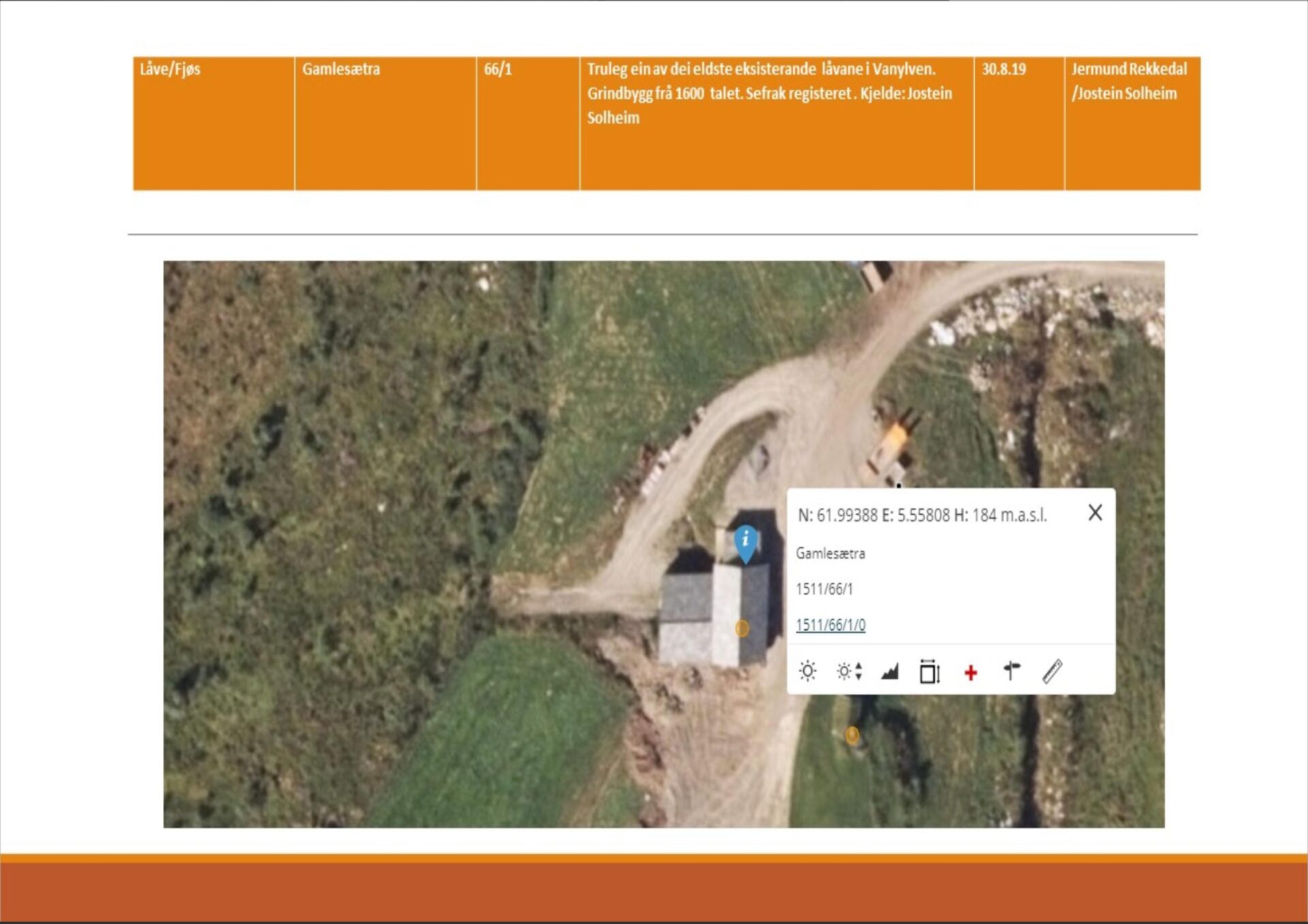Close the coordinates info popup
Viewport: 1308px width, 924px height.
coord(1095,513)
